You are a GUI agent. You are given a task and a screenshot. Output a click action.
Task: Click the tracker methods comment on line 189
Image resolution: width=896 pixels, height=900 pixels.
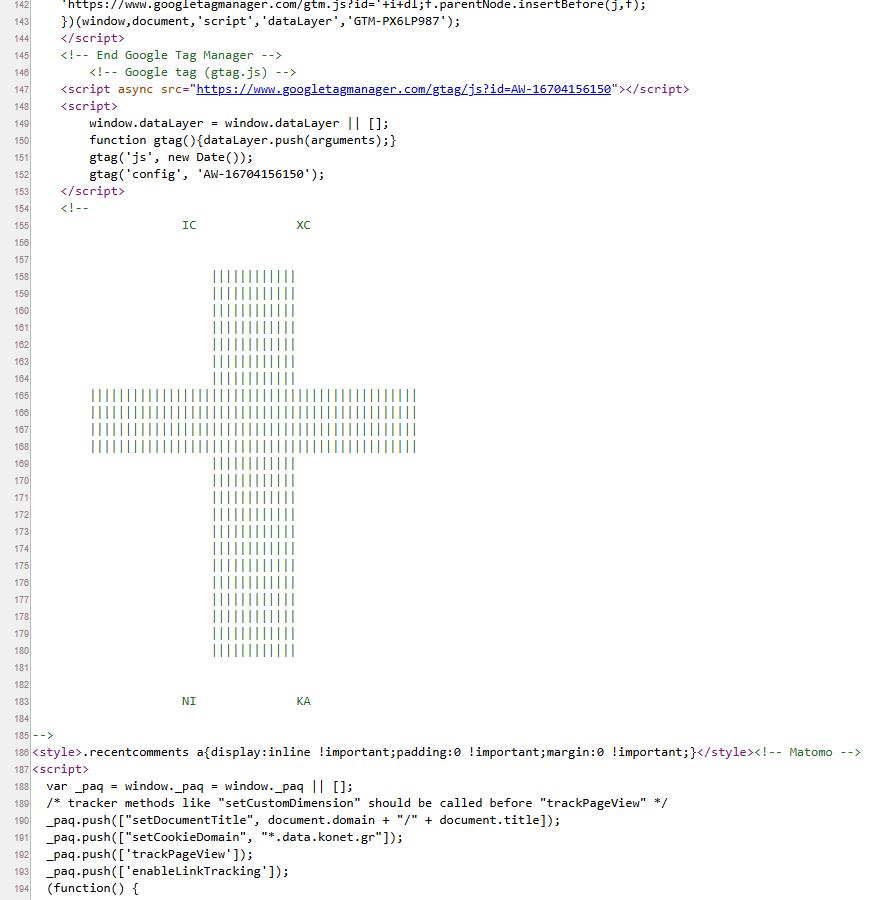356,803
